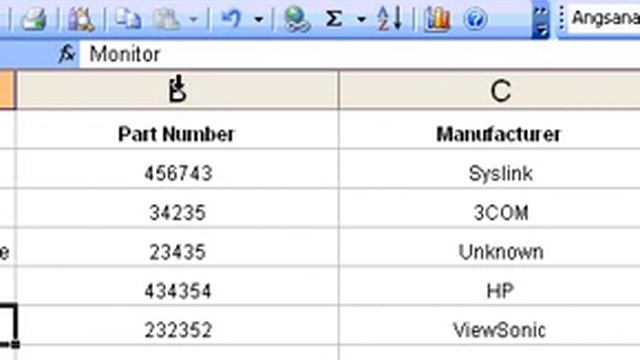Select cell with part number 456743
Screen dimensions: 640x360
coord(178,169)
